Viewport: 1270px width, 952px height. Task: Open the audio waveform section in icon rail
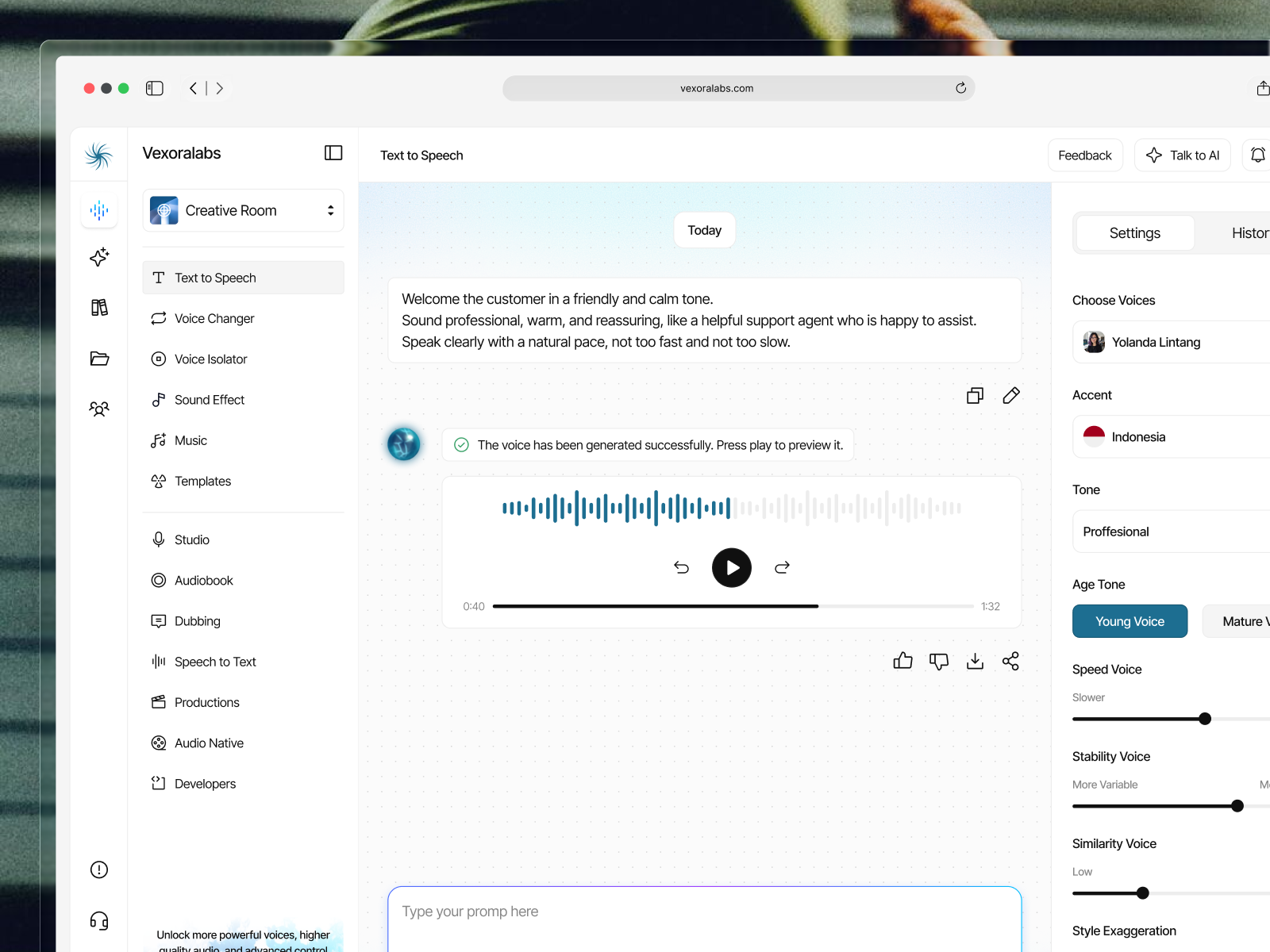99,210
